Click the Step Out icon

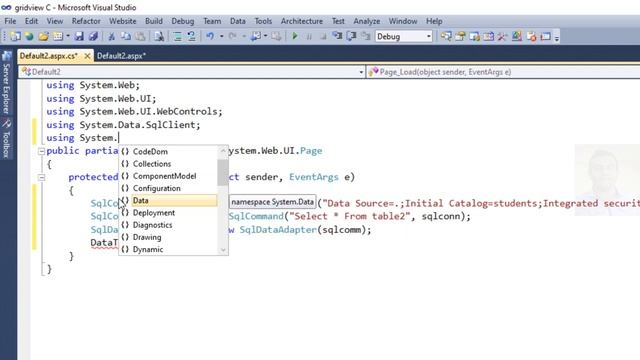[x=366, y=36]
